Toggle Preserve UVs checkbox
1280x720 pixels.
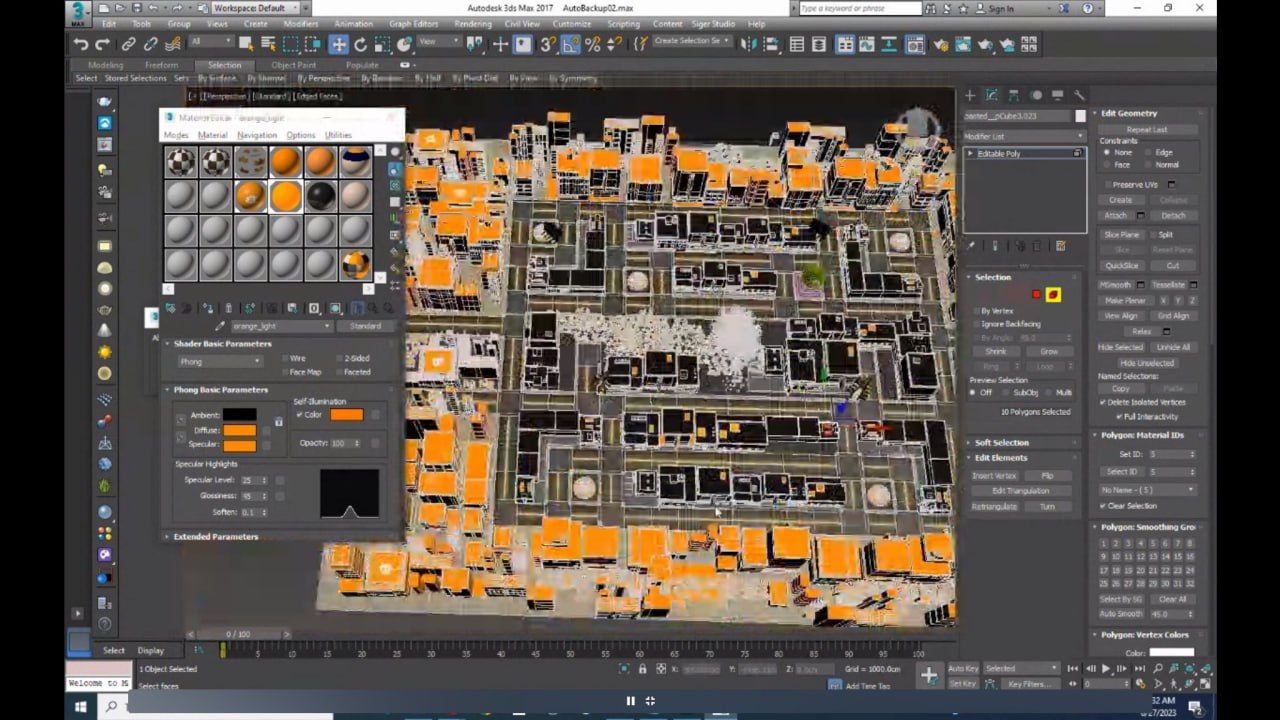coord(1108,185)
